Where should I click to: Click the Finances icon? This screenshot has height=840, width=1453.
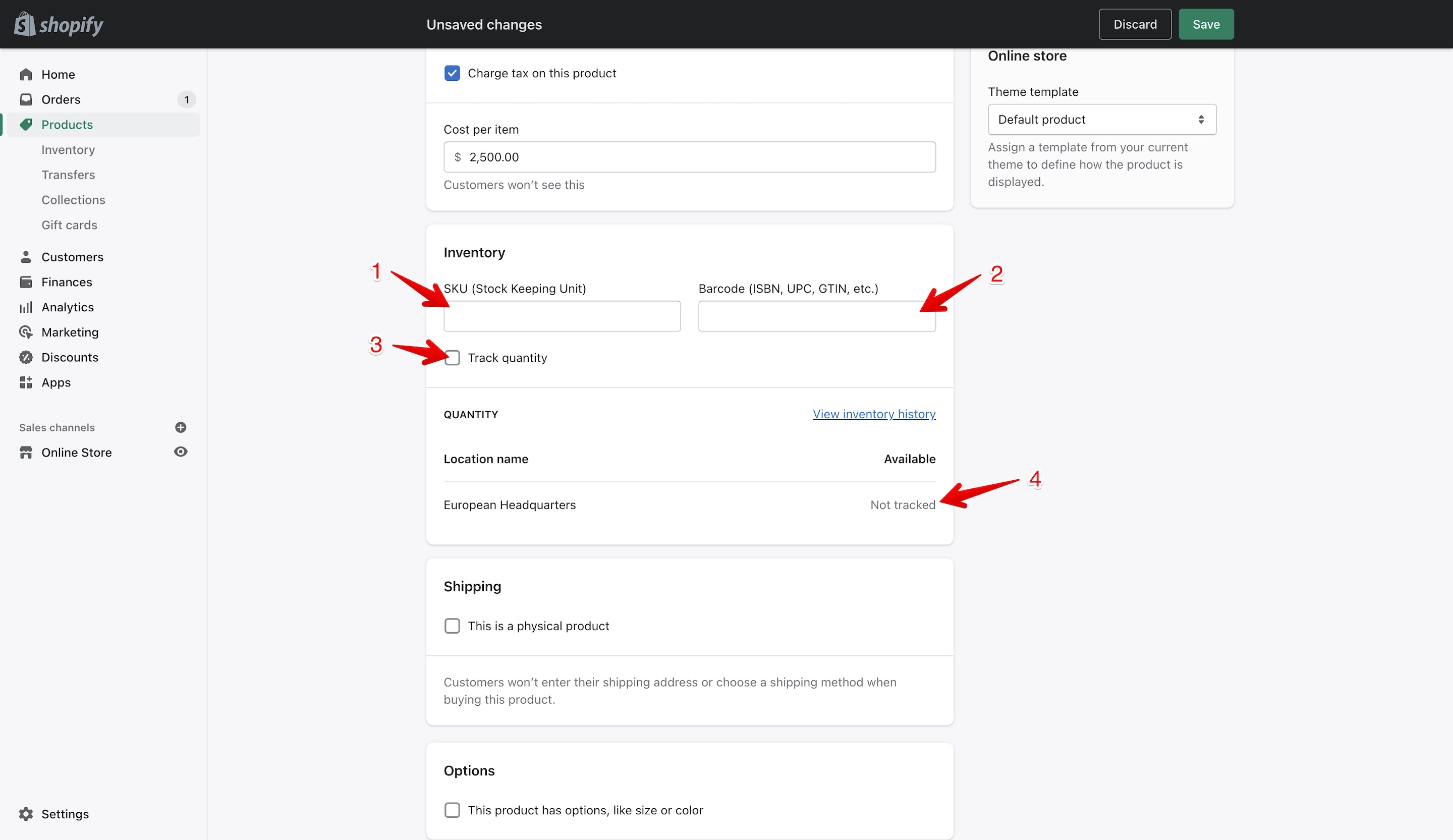(26, 282)
